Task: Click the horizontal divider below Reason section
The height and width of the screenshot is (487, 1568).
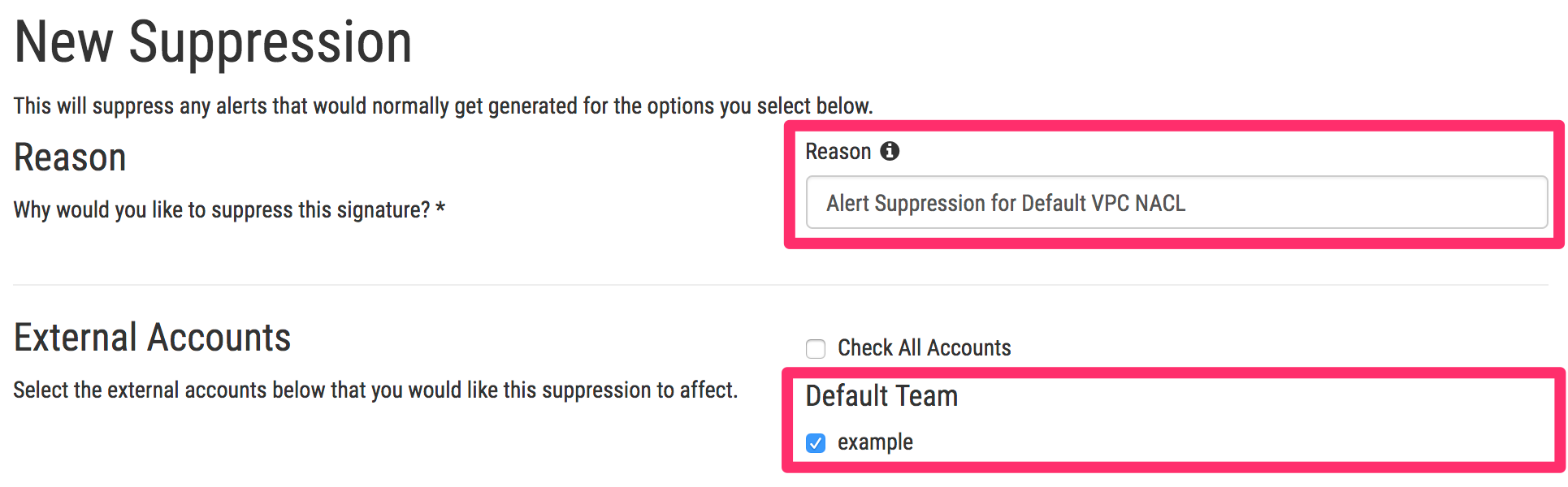Action: [x=780, y=285]
